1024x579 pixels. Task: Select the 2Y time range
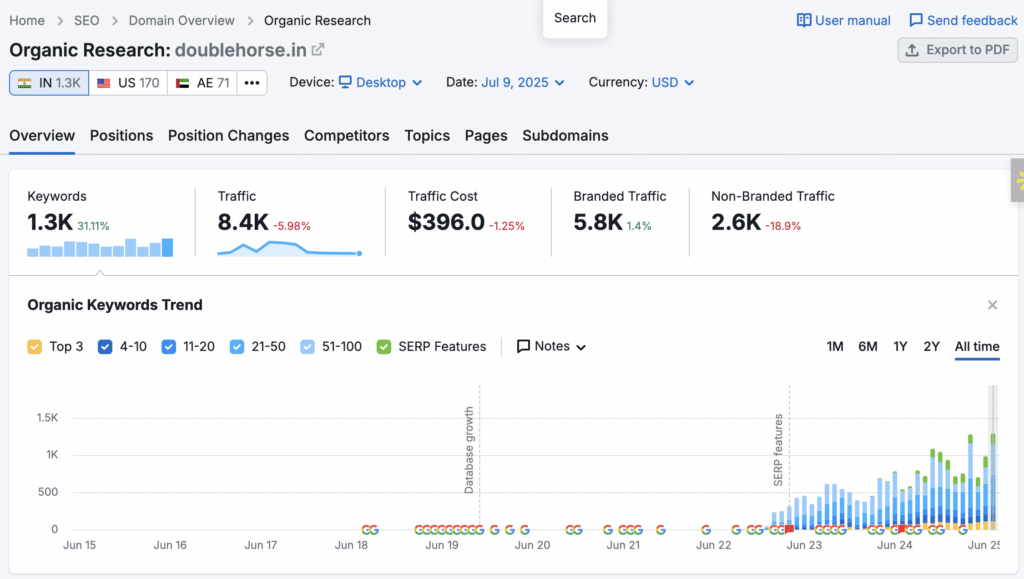click(931, 346)
